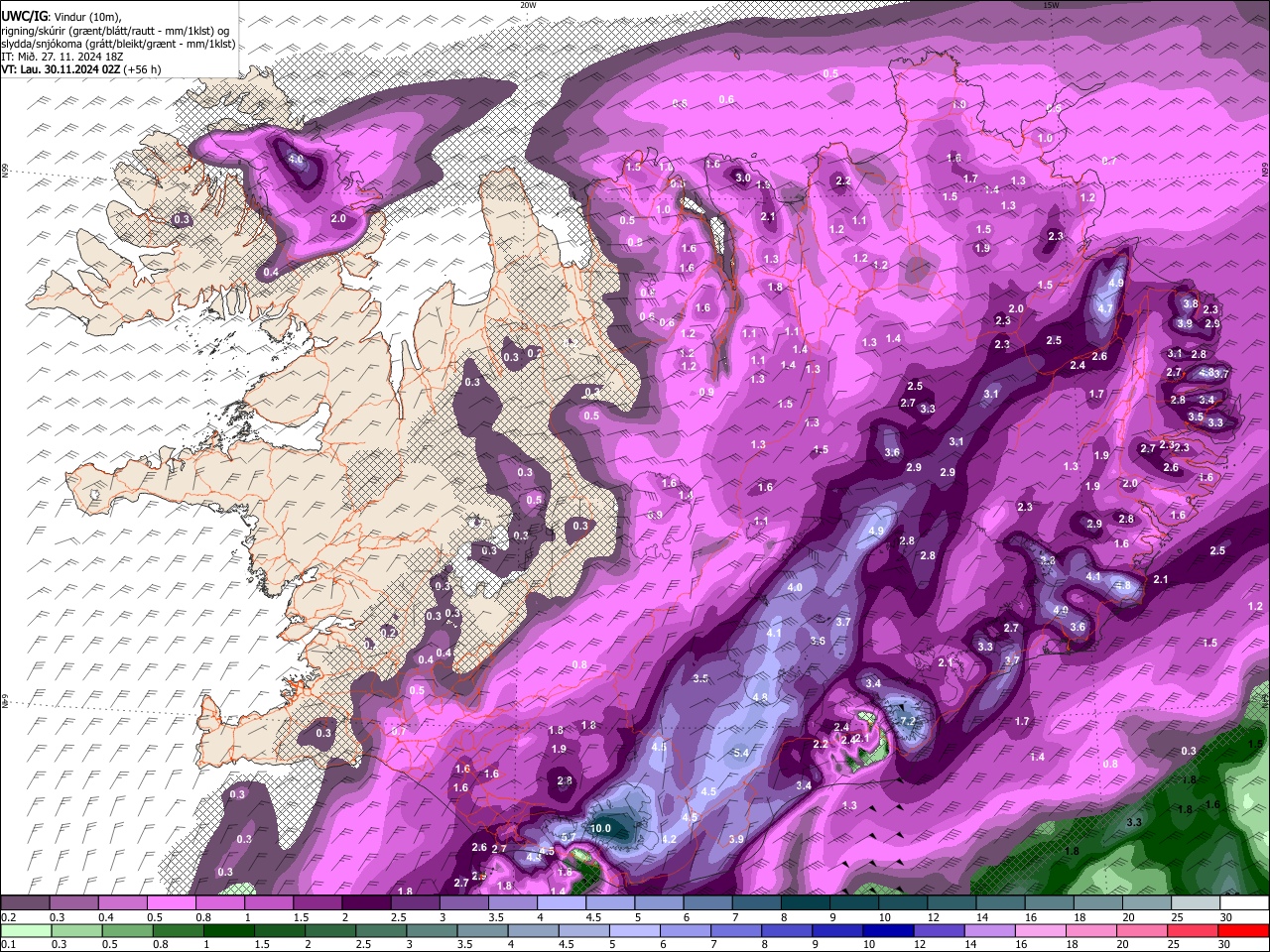Click the 4.7 precipitation value label

coord(1104,309)
